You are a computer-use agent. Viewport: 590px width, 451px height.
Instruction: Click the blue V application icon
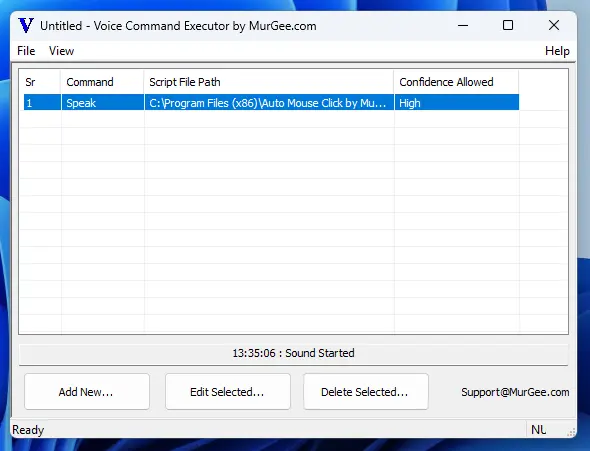click(x=26, y=26)
